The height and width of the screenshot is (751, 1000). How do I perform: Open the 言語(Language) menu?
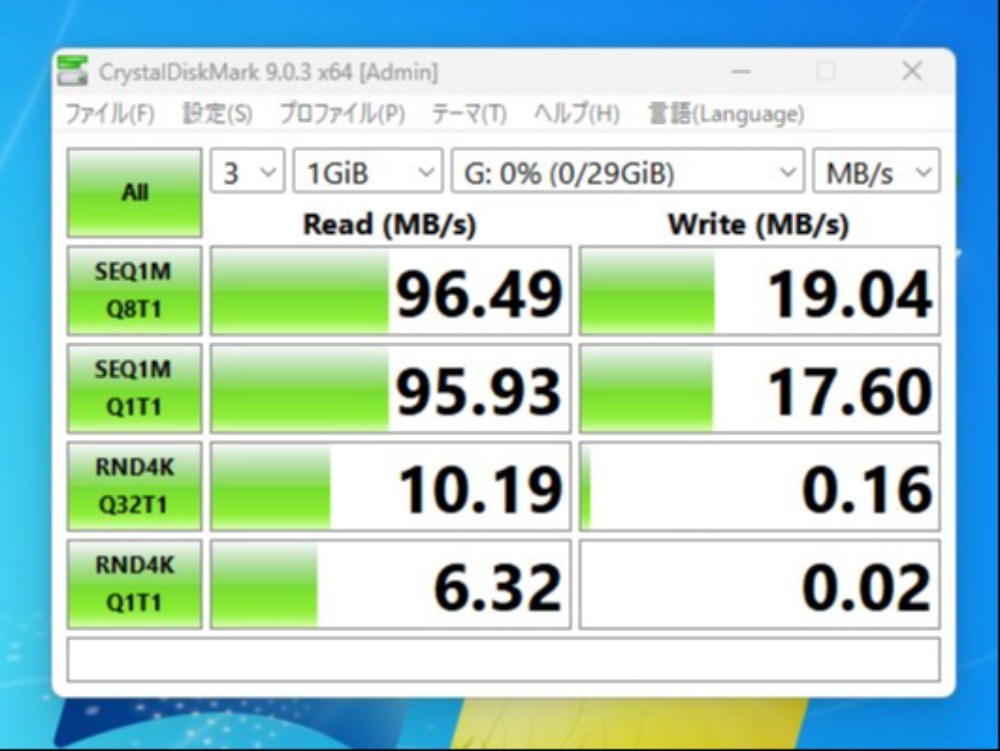pyautogui.click(x=726, y=114)
